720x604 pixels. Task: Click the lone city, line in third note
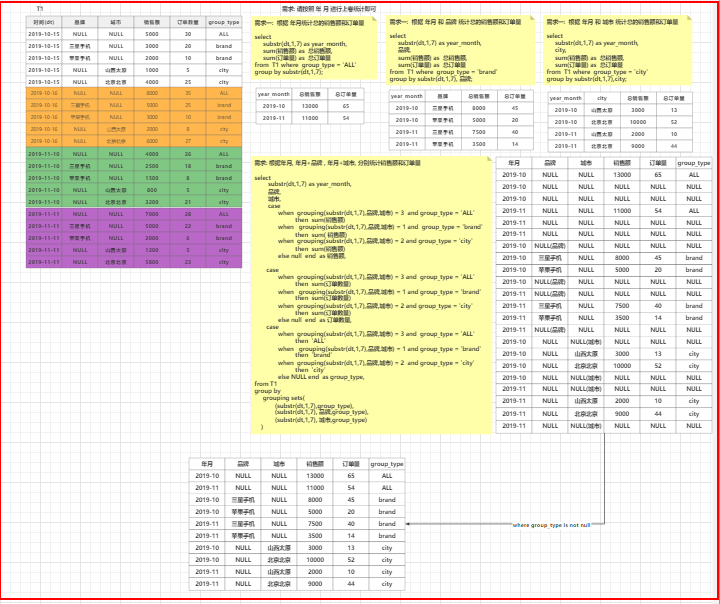click(560, 50)
